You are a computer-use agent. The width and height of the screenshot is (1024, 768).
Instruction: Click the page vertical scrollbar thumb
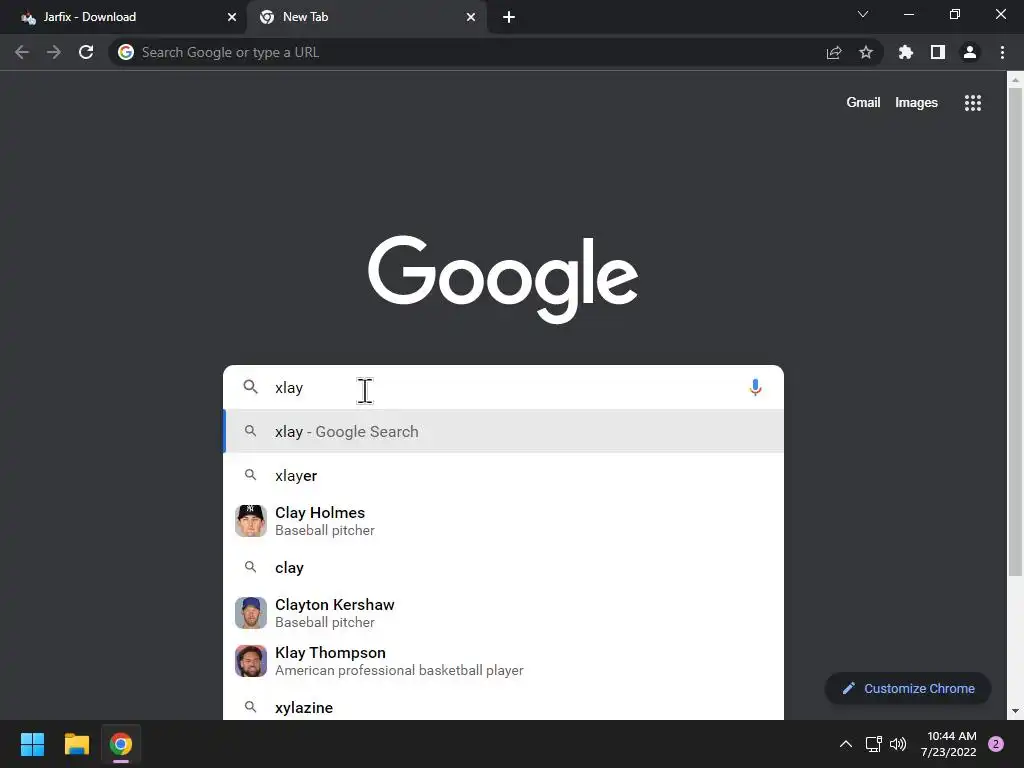click(1015, 332)
